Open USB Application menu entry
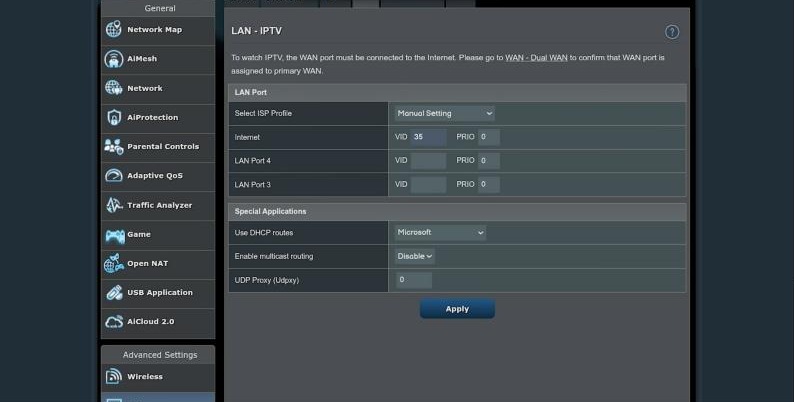Screen dimensions: 794x402 coord(158,293)
